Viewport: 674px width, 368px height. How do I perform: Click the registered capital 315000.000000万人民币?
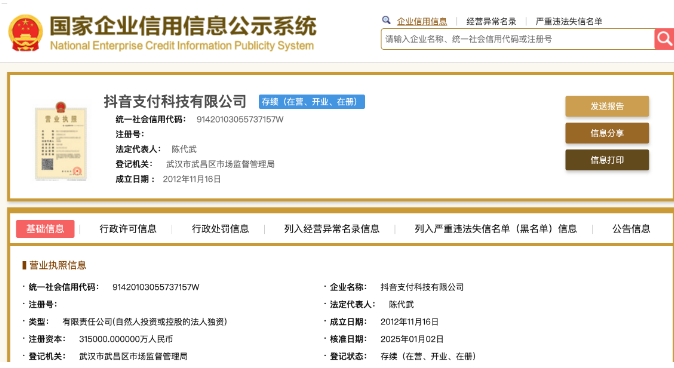pyautogui.click(x=126, y=339)
